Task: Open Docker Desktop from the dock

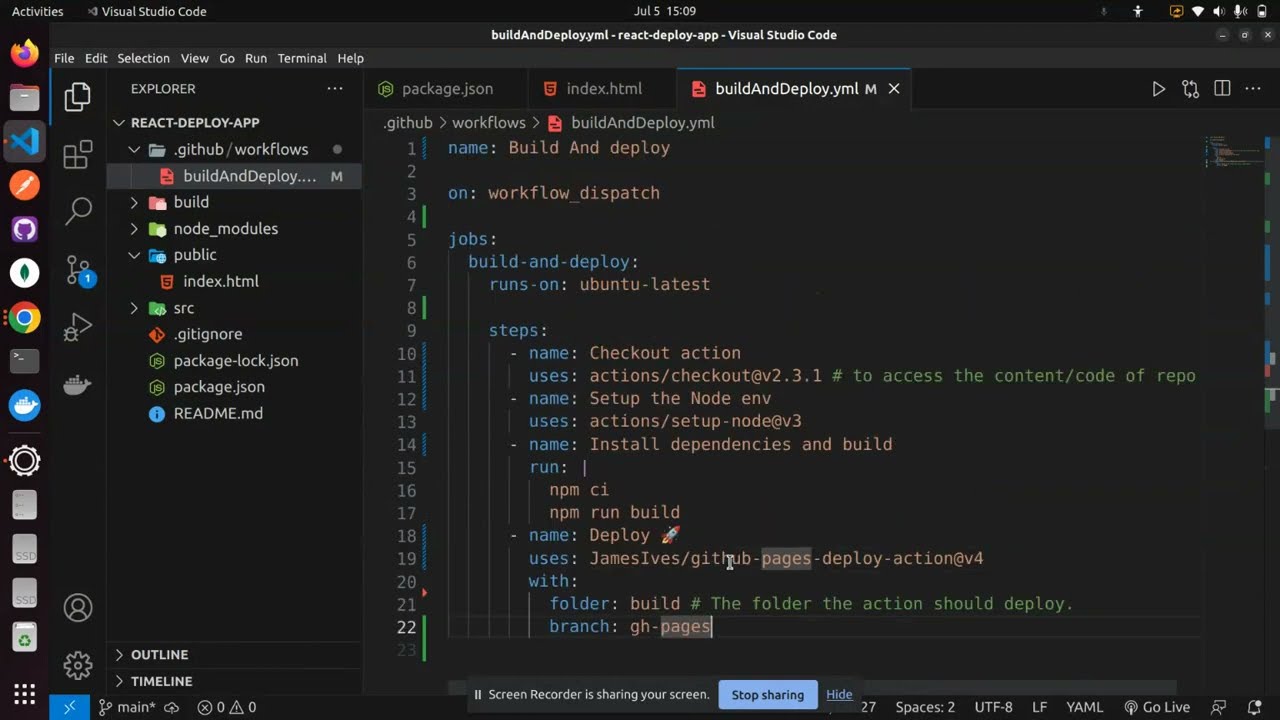Action: point(25,405)
